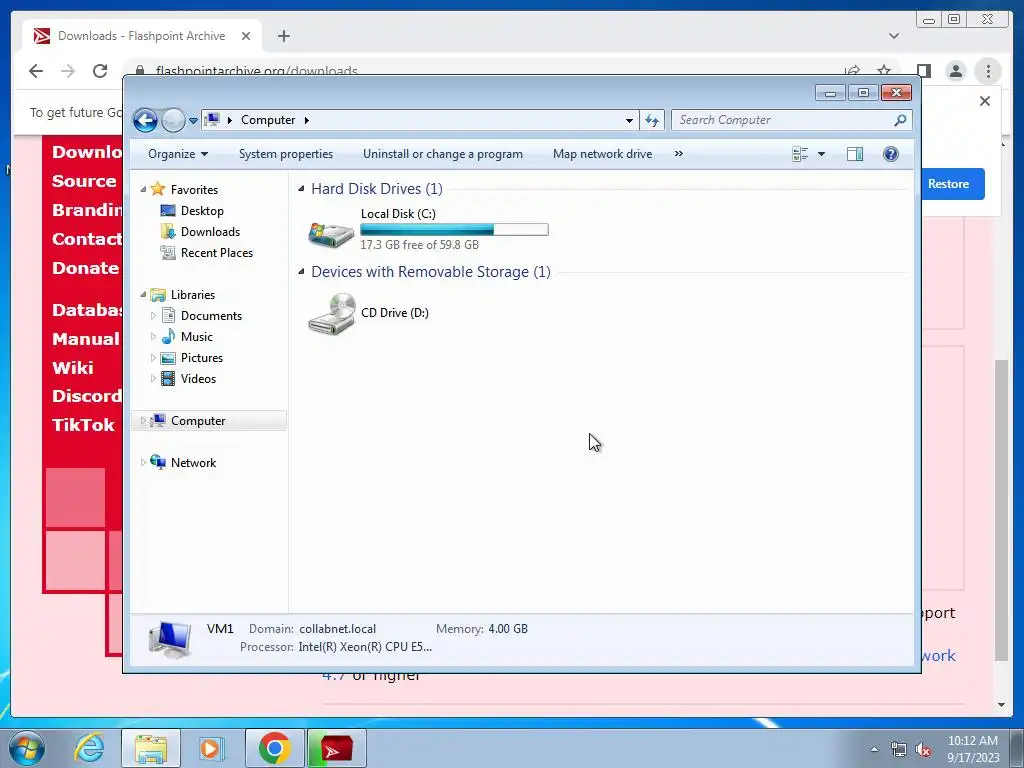Open the view options dropdown arrow
This screenshot has height=768, width=1024.
pyautogui.click(x=822, y=154)
